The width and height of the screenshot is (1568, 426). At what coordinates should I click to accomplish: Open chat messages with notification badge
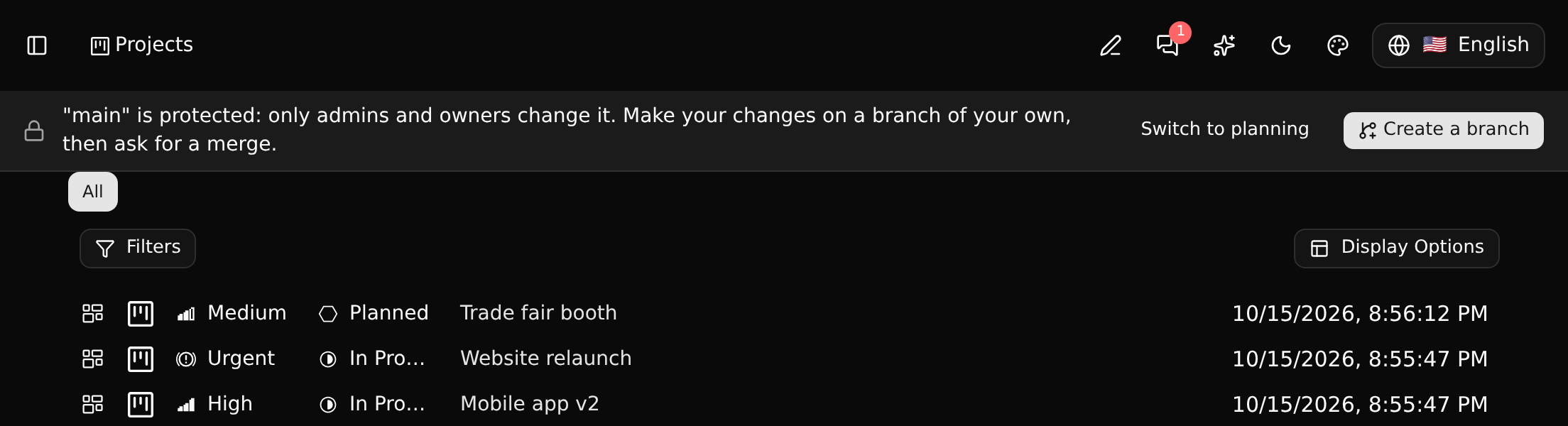coord(1167,45)
